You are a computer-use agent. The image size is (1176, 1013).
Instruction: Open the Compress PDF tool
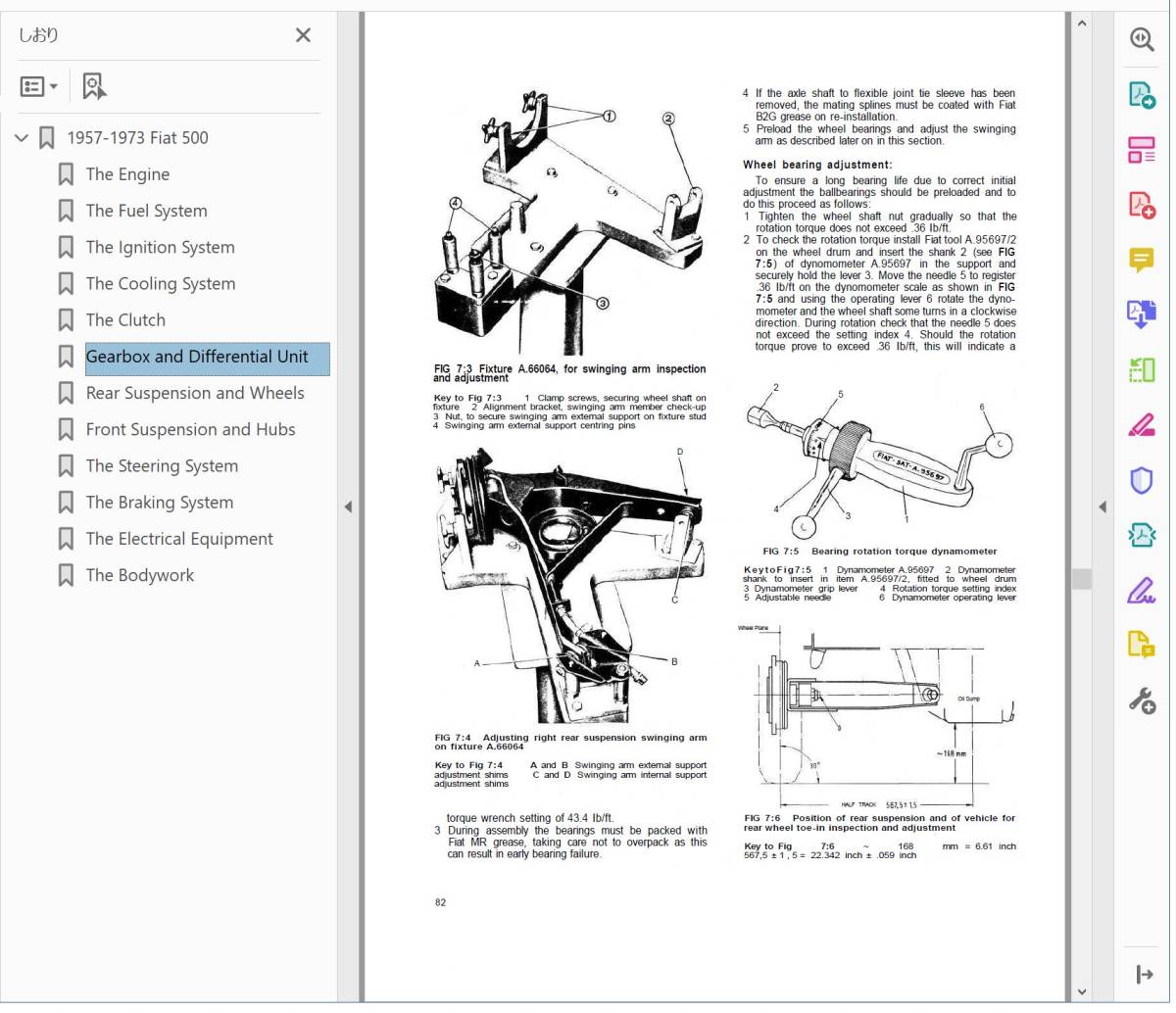click(x=1142, y=535)
